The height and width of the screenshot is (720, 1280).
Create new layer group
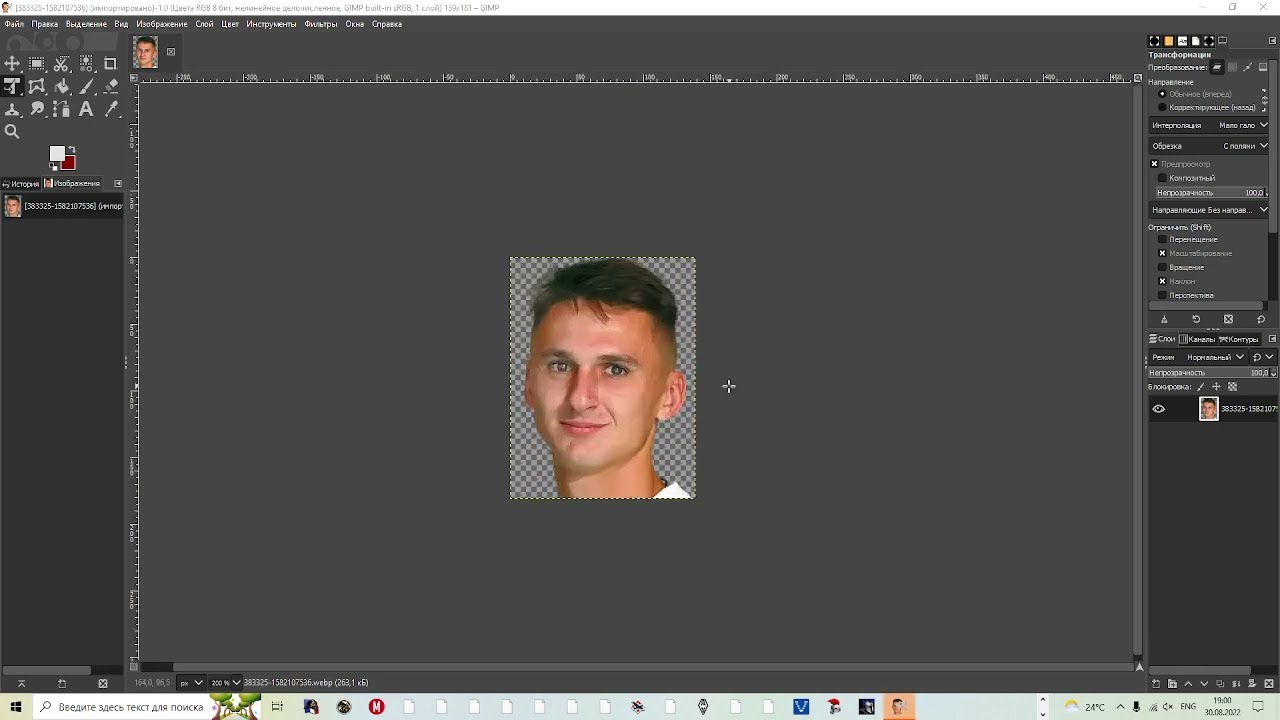[1172, 684]
